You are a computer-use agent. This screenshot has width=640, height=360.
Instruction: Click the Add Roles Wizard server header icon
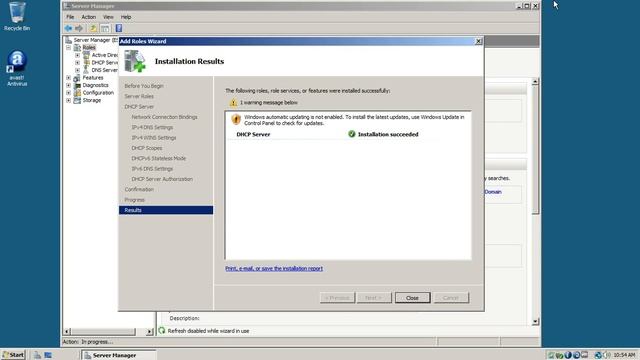pos(135,61)
